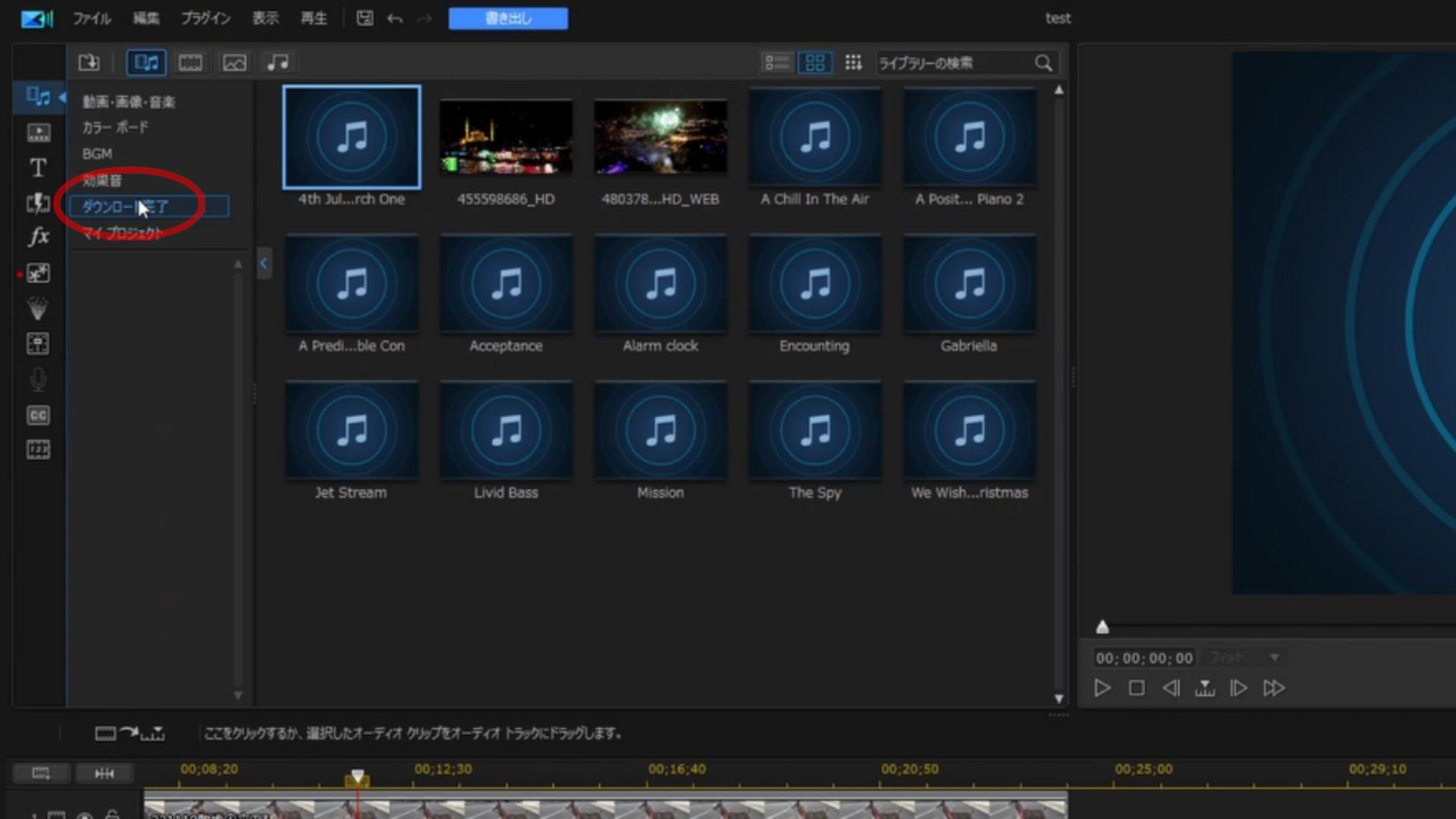Viewport: 1456px width, 819px height.
Task: Select BGM in the library list
Action: point(97,153)
